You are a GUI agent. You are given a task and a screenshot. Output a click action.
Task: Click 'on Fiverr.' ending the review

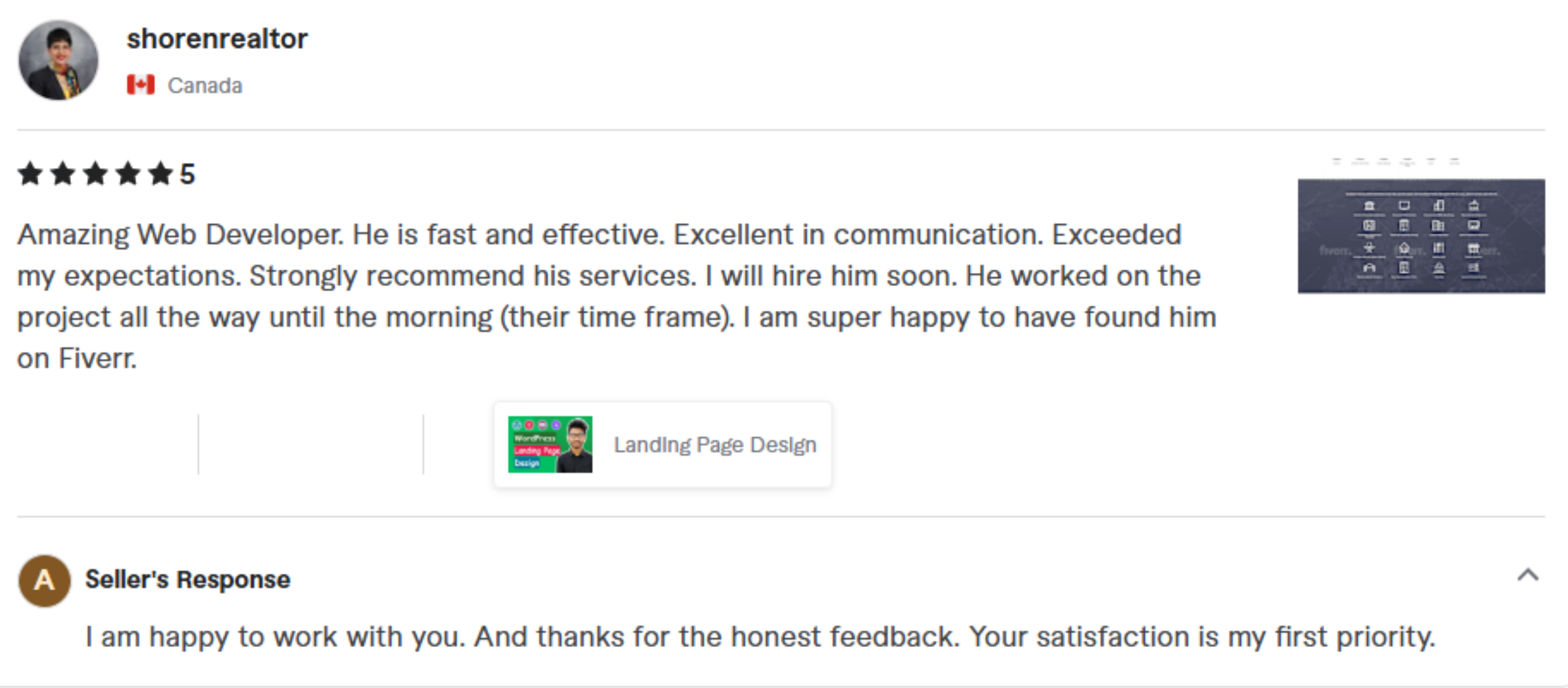(77, 359)
